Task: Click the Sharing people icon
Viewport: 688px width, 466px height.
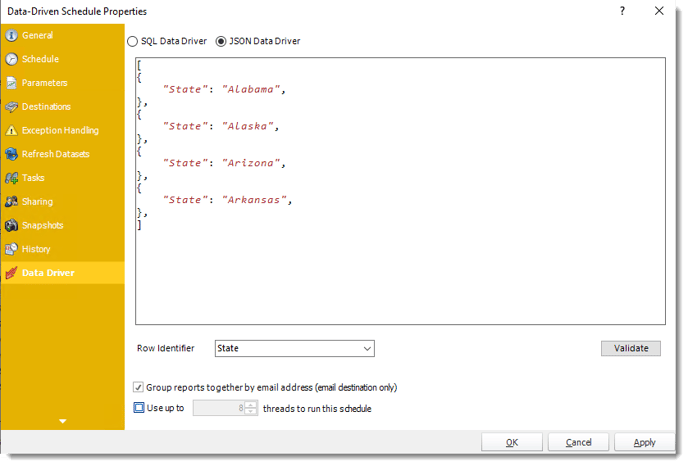Action: [11, 201]
